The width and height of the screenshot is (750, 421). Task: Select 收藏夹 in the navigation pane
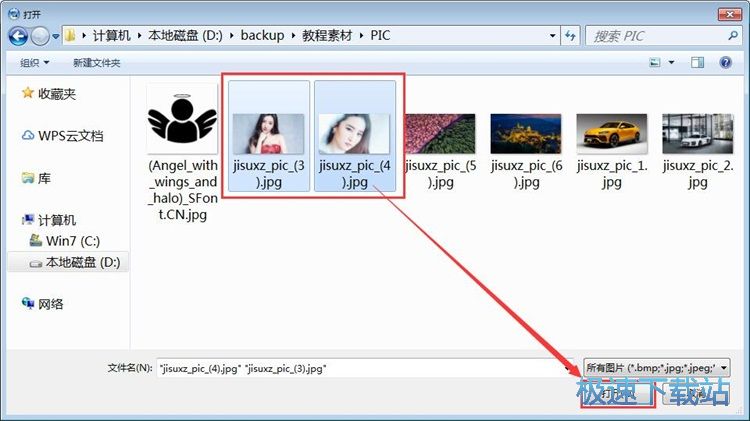[57, 94]
